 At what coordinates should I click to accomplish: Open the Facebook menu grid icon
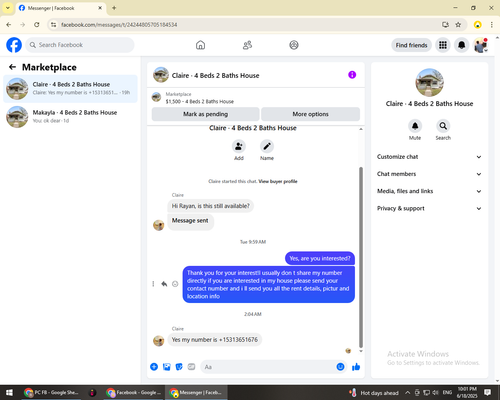(443, 45)
